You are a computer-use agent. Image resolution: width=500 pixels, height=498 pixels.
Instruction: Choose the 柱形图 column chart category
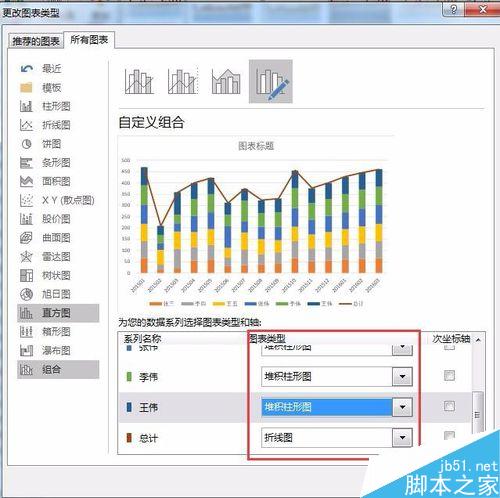(x=58, y=106)
